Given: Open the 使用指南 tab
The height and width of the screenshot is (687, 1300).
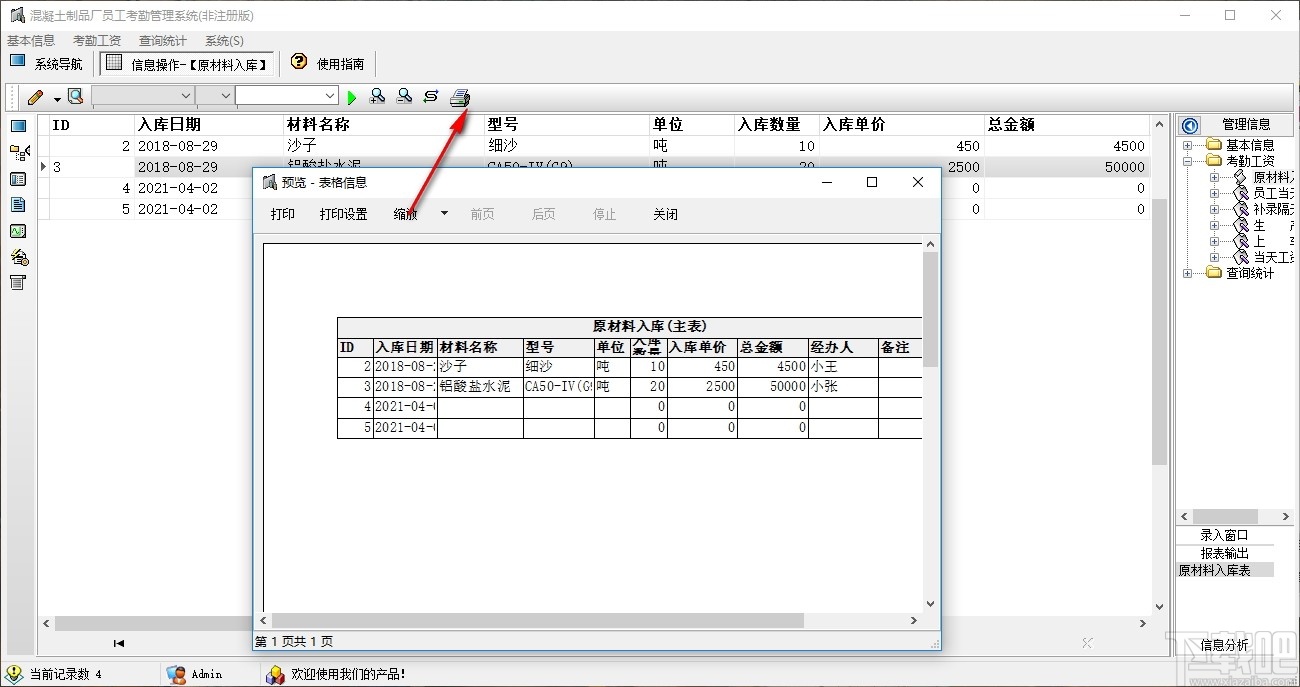Looking at the screenshot, I should click(328, 63).
